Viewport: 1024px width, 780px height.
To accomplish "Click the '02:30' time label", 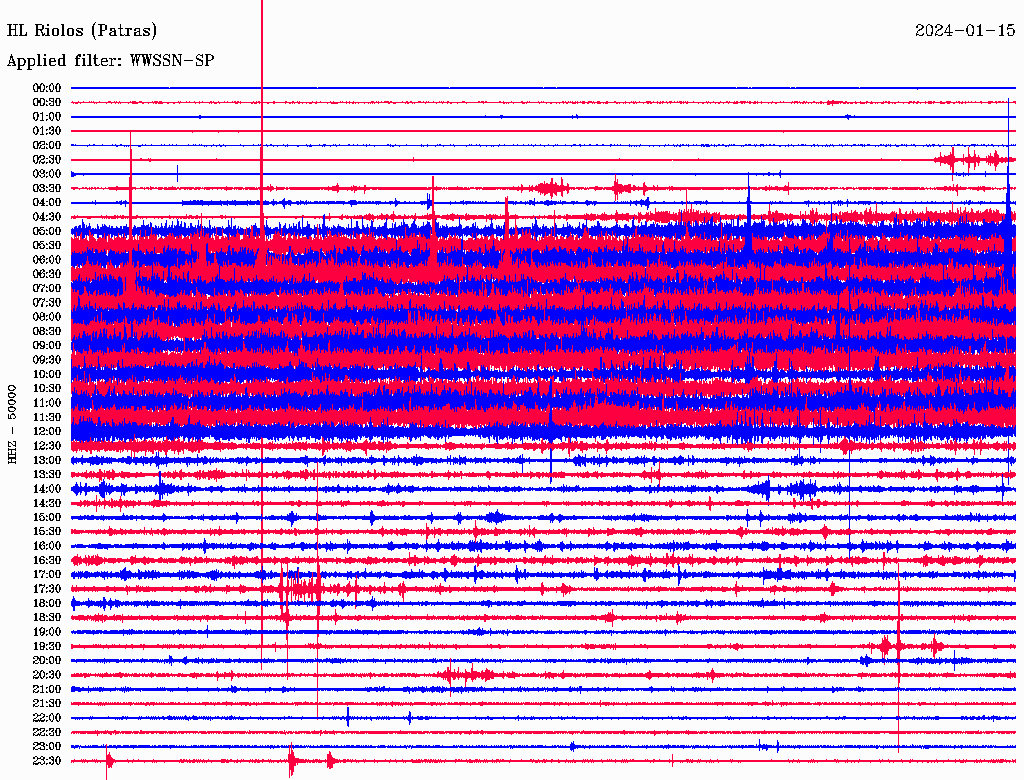I will pos(47,160).
